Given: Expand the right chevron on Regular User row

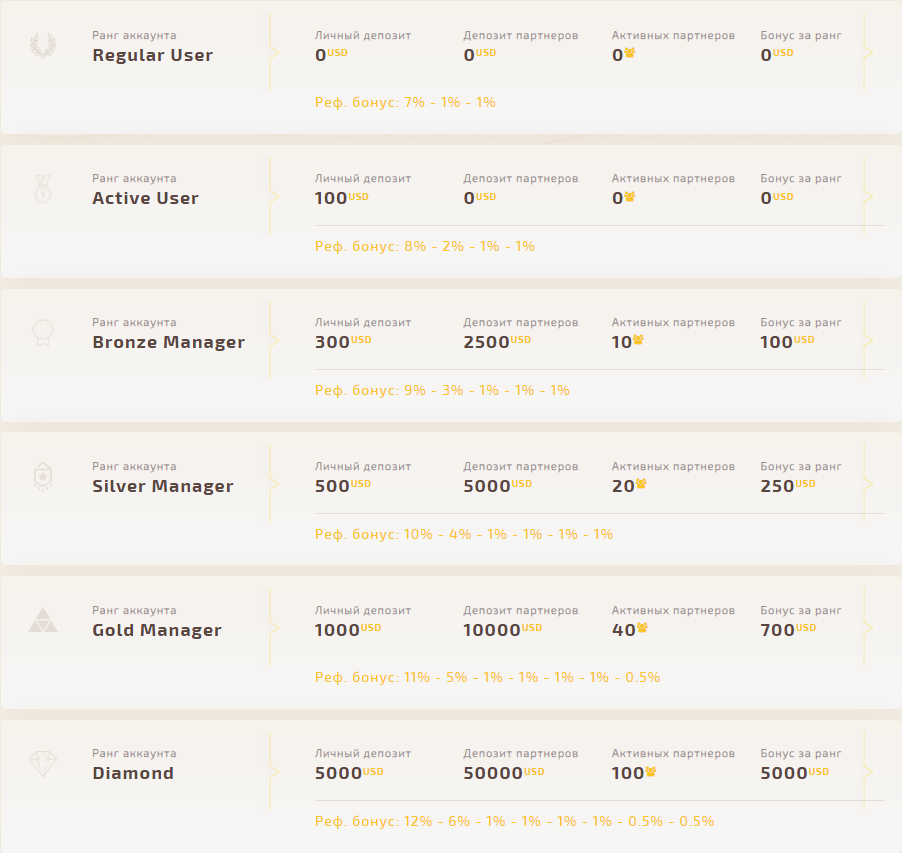Looking at the screenshot, I should click(868, 53).
